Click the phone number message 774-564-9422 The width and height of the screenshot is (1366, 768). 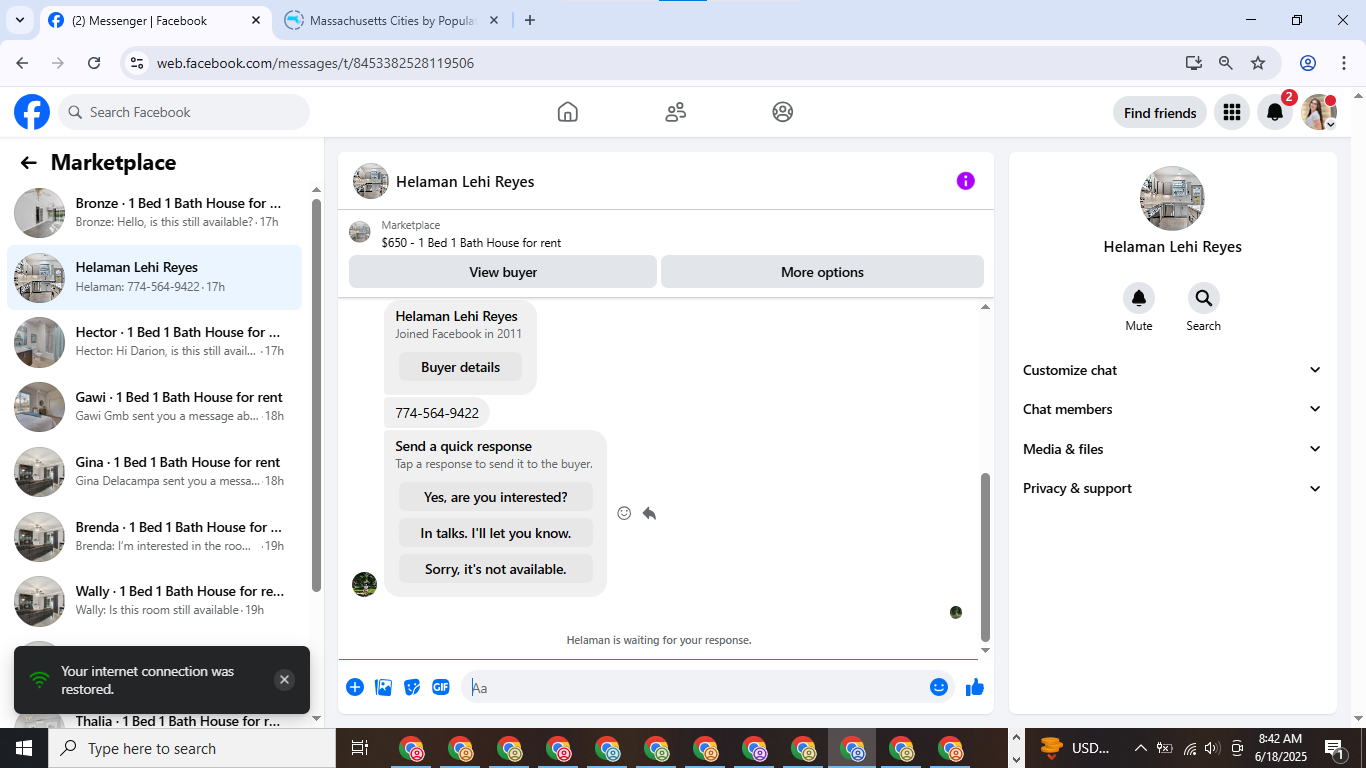(437, 413)
